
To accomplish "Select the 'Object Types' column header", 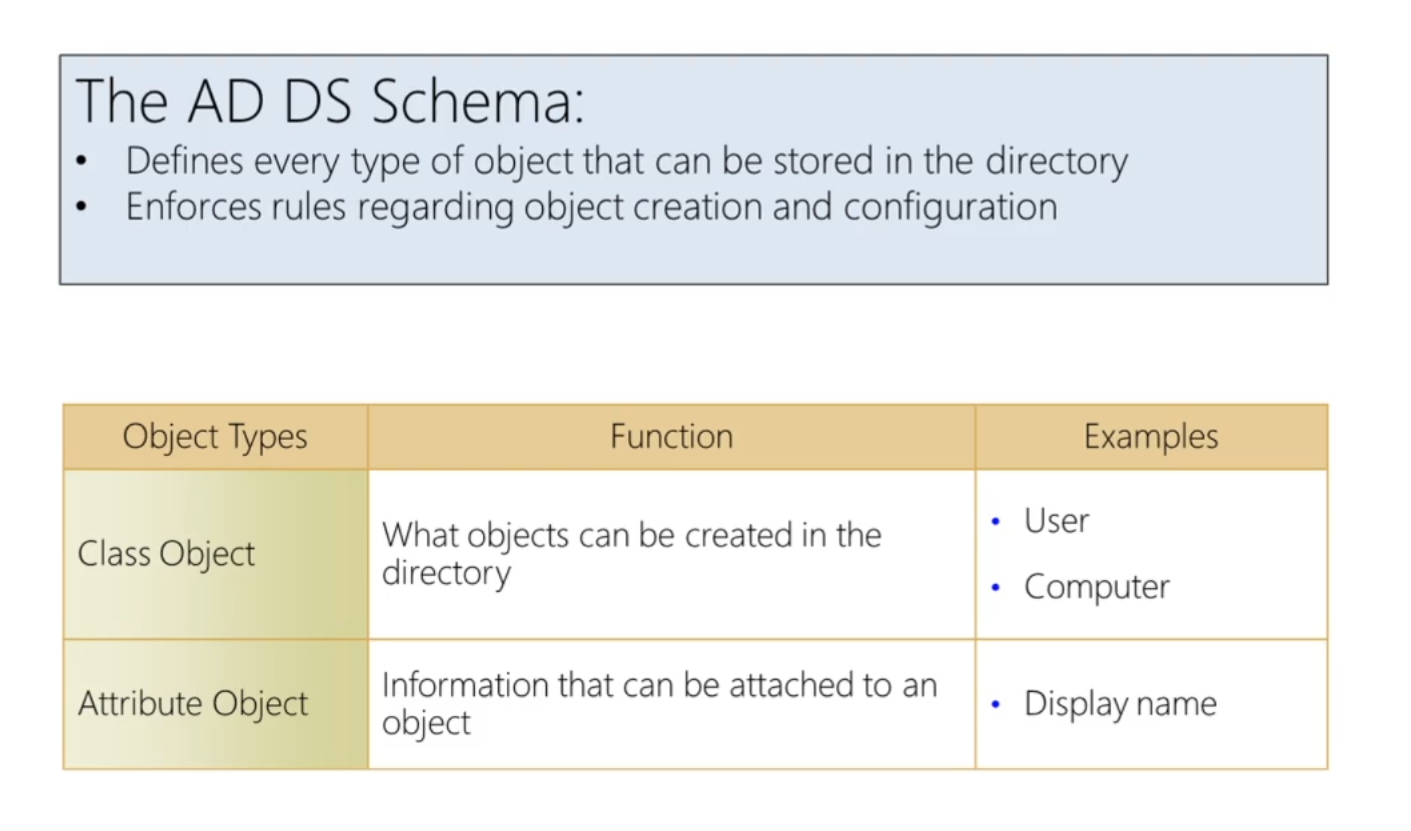I will (215, 437).
